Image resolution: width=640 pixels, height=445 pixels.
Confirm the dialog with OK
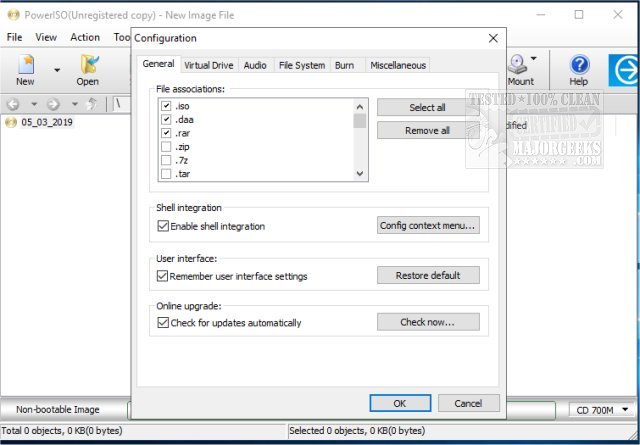pyautogui.click(x=400, y=403)
